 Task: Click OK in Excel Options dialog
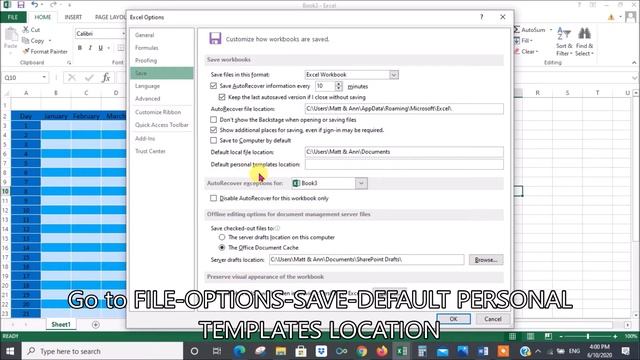[x=453, y=319]
